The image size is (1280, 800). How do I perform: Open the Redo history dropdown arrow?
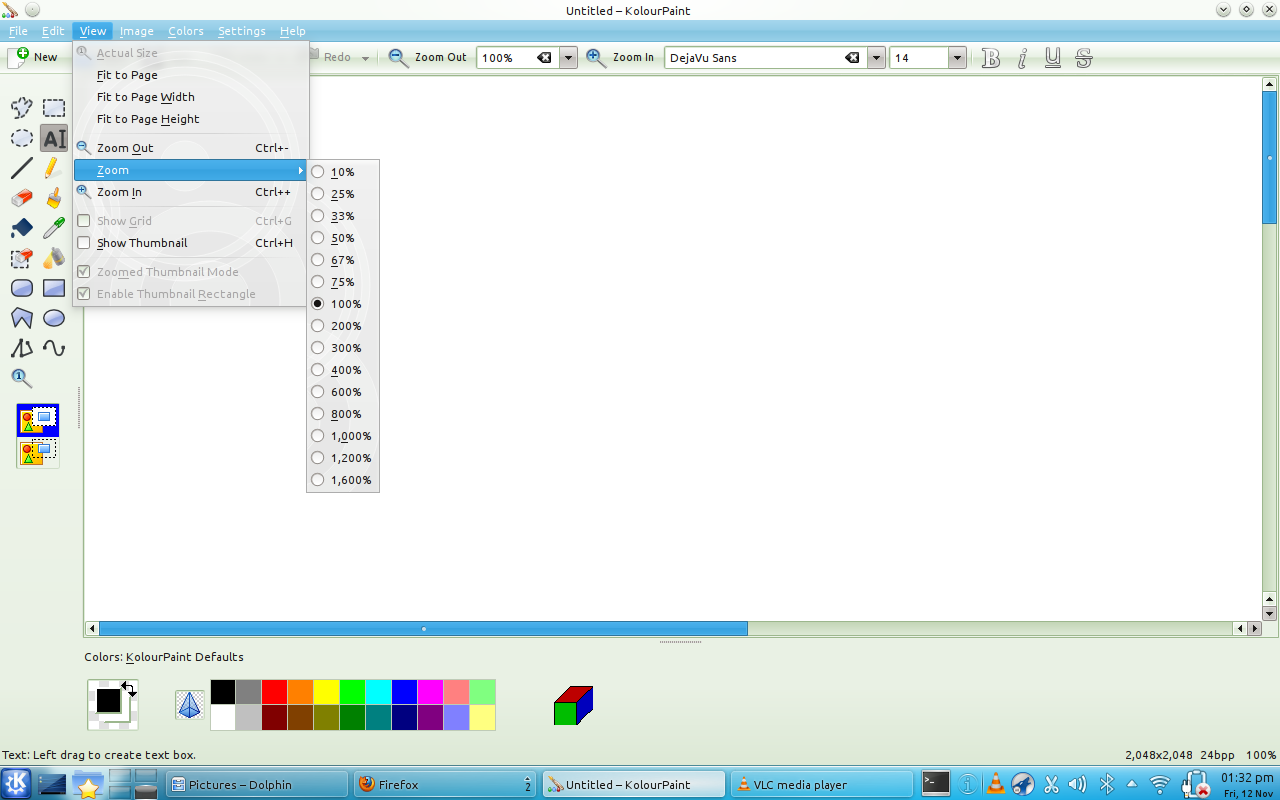pyautogui.click(x=365, y=58)
